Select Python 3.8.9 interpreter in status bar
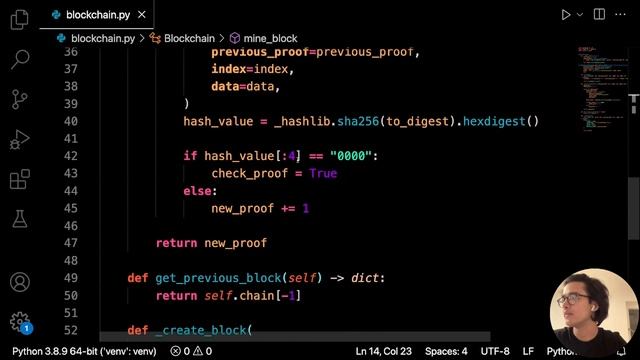The height and width of the screenshot is (360, 640). tap(84, 351)
